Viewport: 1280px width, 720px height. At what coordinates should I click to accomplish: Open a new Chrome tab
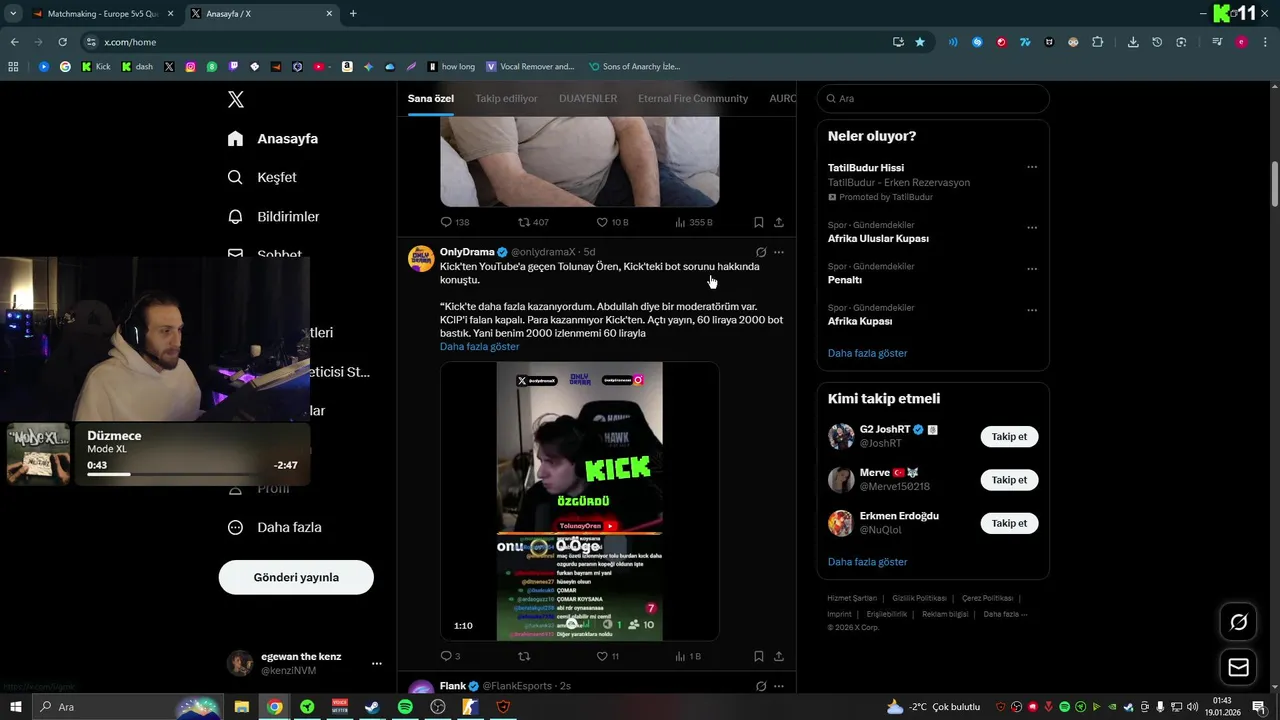click(x=353, y=14)
